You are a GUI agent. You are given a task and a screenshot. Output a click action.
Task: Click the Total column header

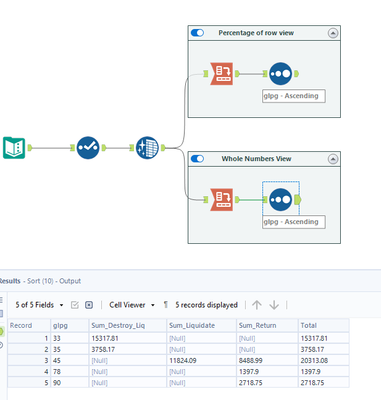pyautogui.click(x=324, y=325)
